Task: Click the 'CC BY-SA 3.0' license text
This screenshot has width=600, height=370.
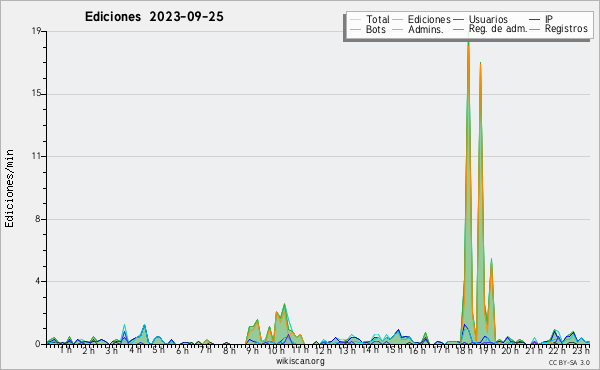Action: pos(569,362)
